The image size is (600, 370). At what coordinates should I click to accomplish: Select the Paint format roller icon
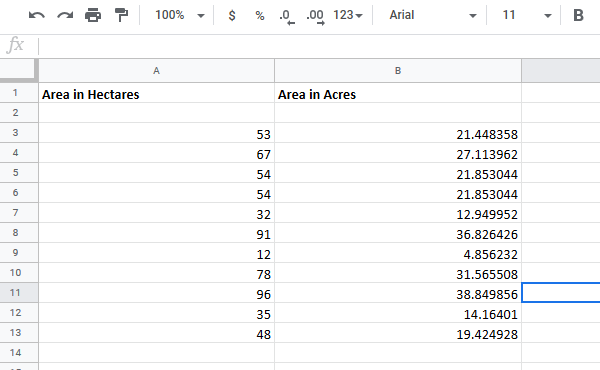(x=121, y=15)
